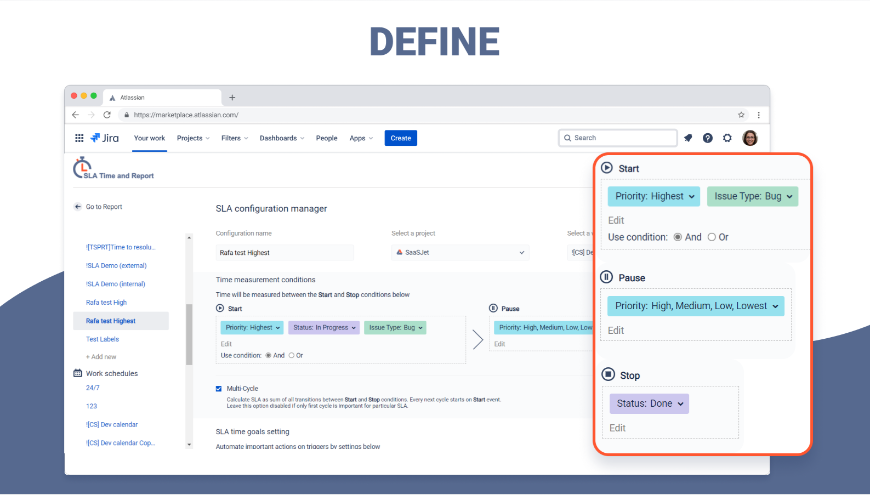Click the browser address bar

coord(435,115)
